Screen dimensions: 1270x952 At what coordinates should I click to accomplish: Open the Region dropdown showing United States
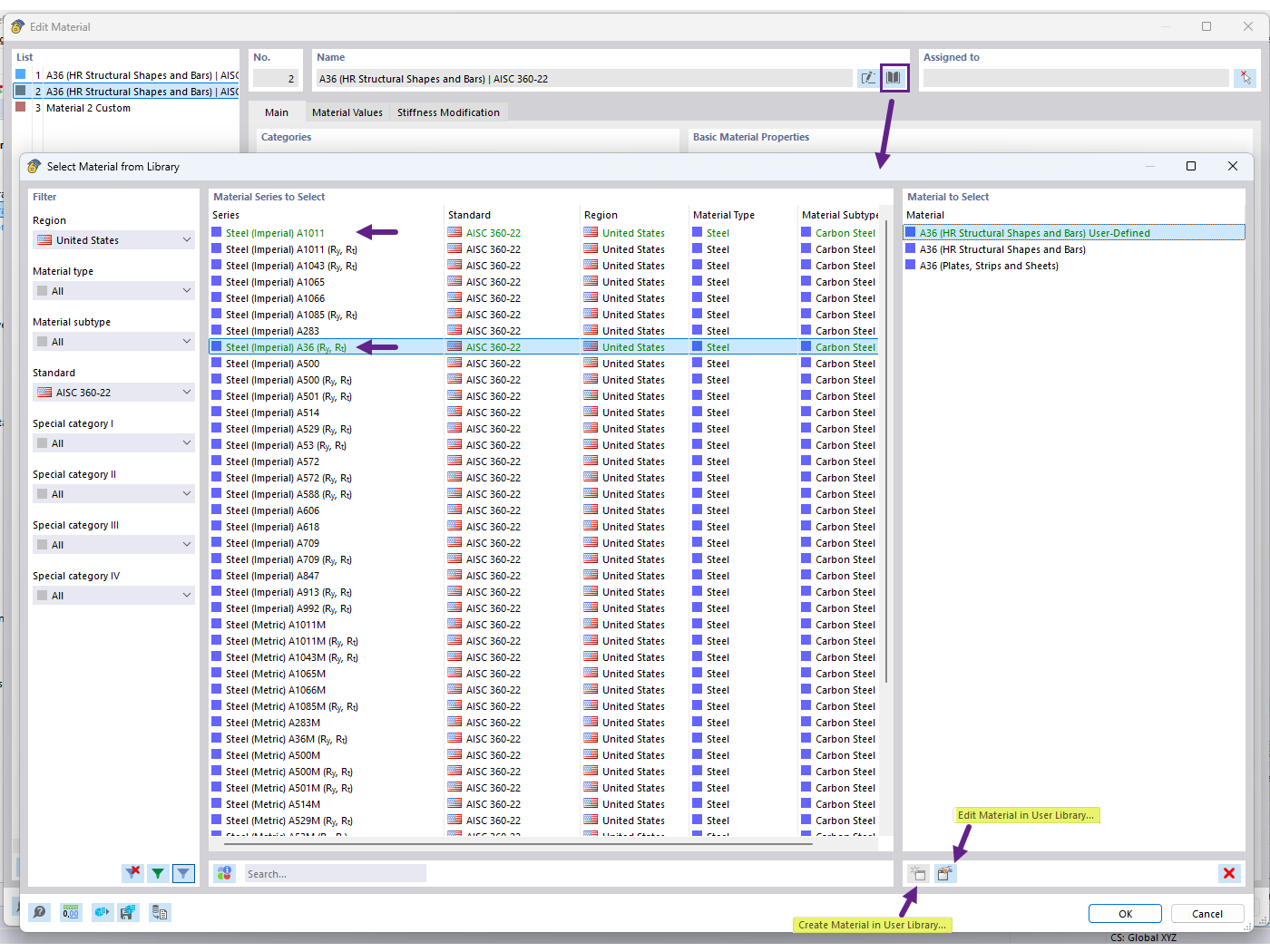point(112,239)
